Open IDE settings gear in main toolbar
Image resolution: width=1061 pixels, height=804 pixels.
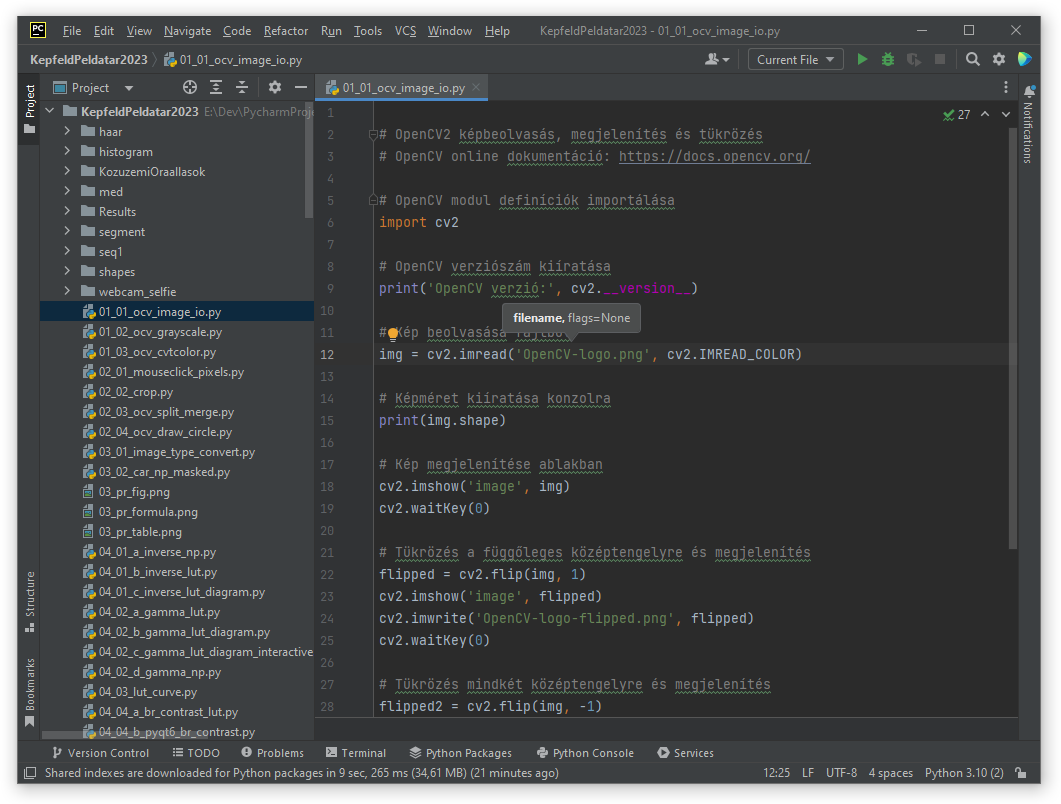(x=999, y=60)
